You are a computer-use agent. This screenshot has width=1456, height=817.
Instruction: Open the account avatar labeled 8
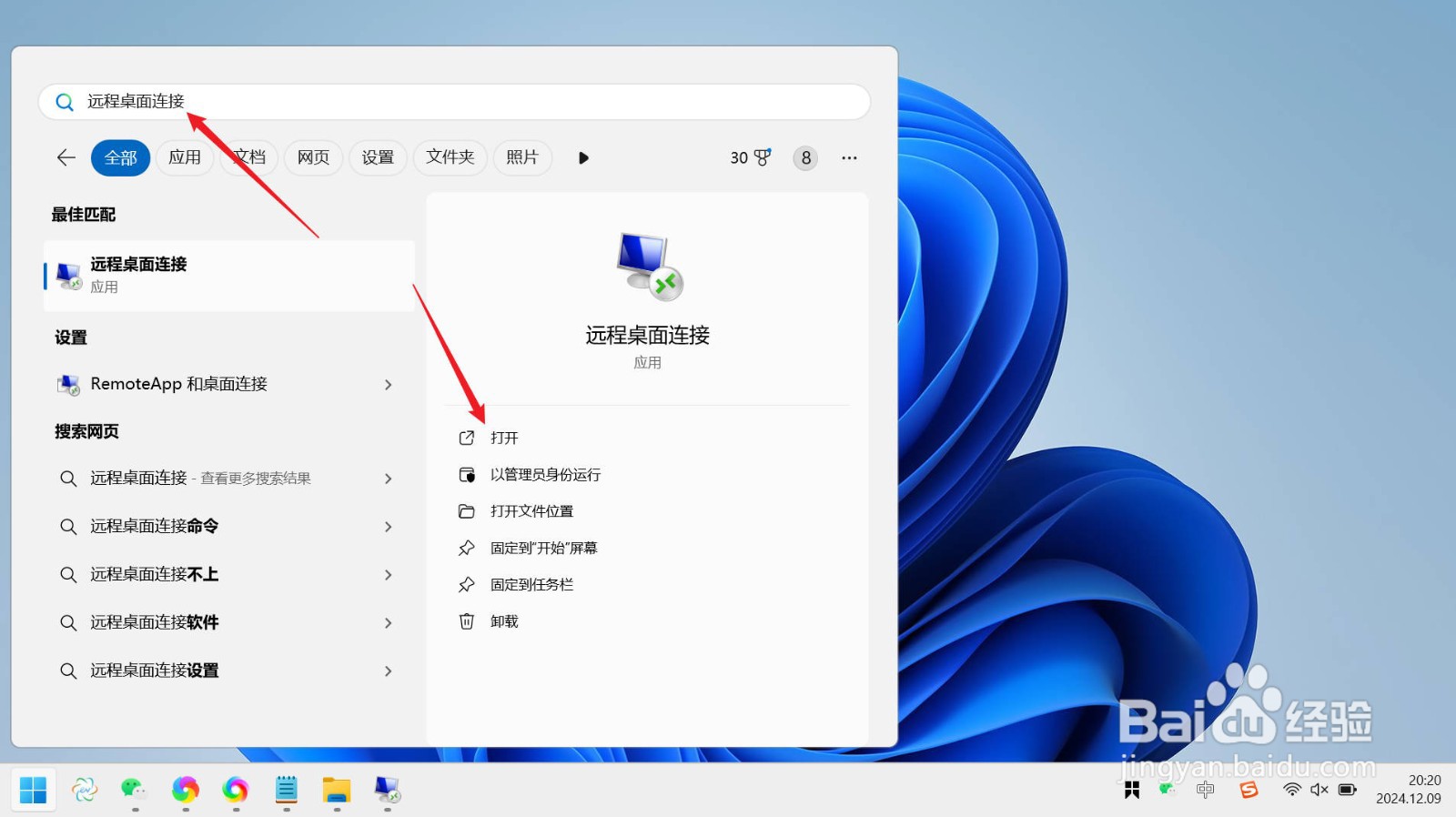click(805, 158)
